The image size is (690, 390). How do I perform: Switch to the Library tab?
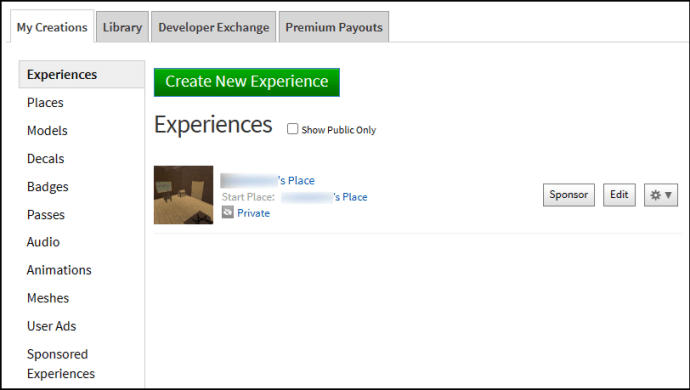[x=122, y=27]
